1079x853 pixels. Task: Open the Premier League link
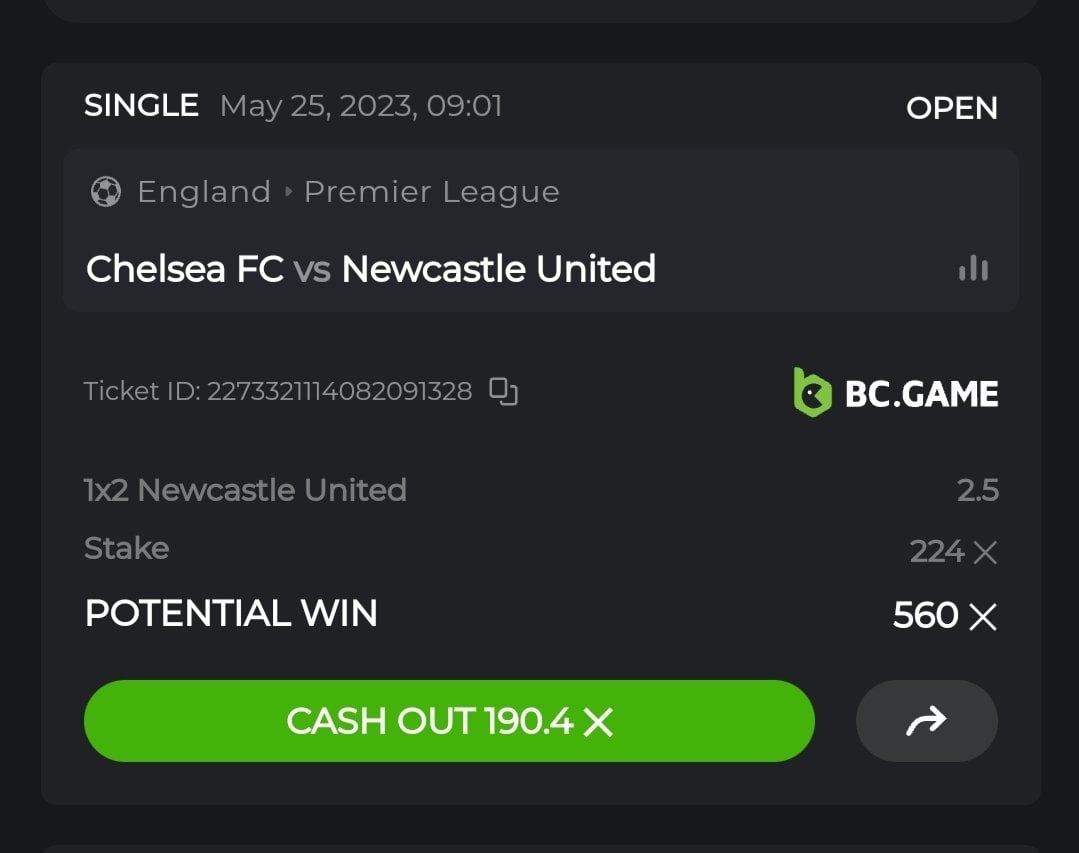pyautogui.click(x=431, y=191)
